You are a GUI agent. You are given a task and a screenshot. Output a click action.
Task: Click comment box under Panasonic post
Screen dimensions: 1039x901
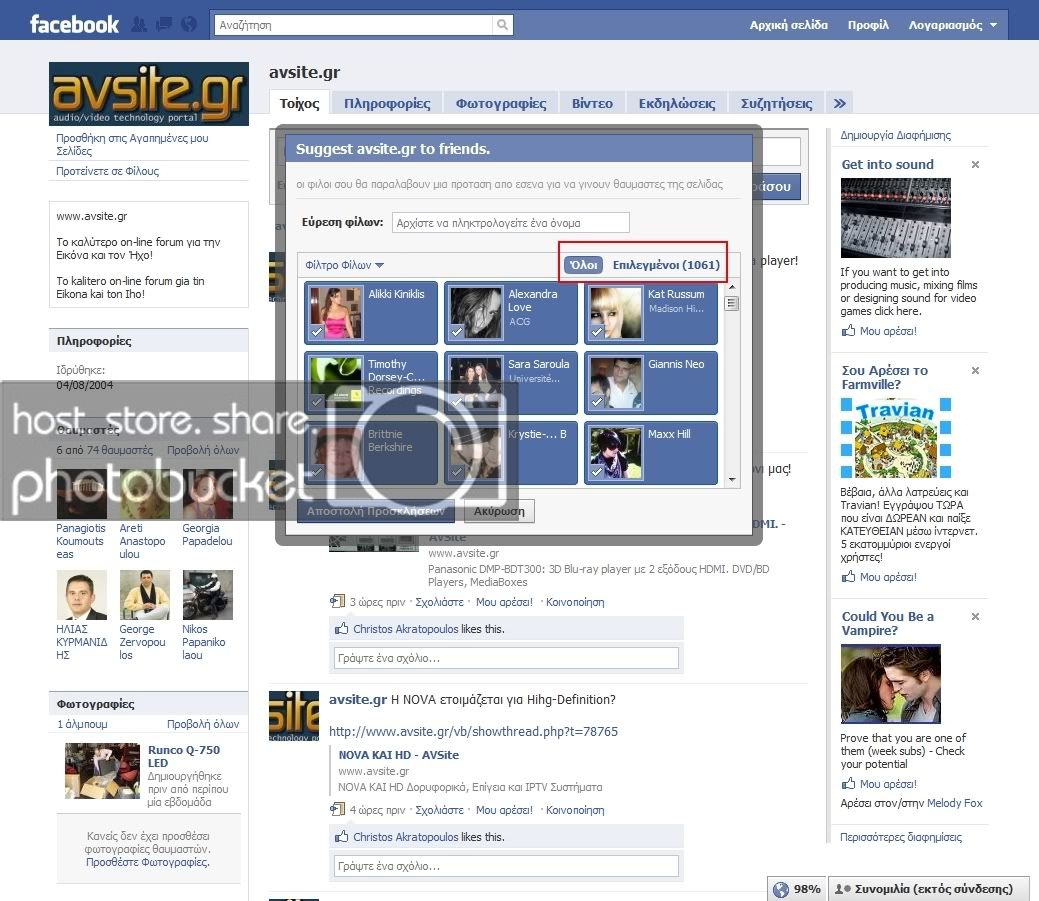tap(506, 658)
